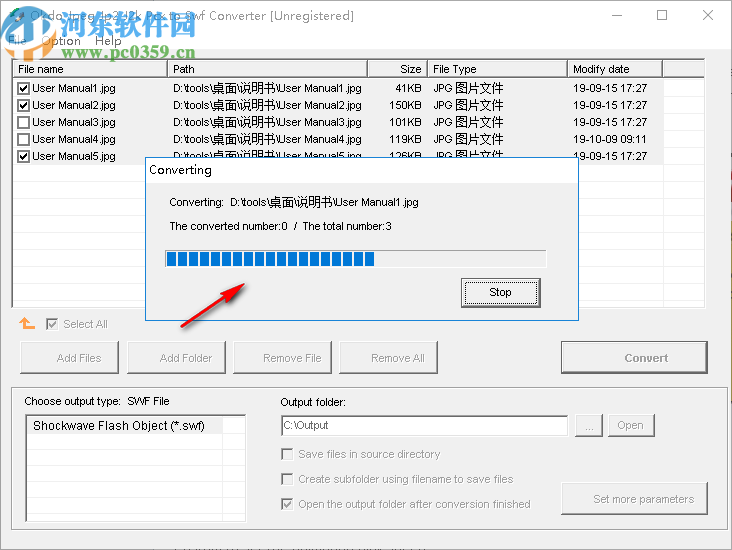Click the 150KB size cell

(x=405, y=106)
